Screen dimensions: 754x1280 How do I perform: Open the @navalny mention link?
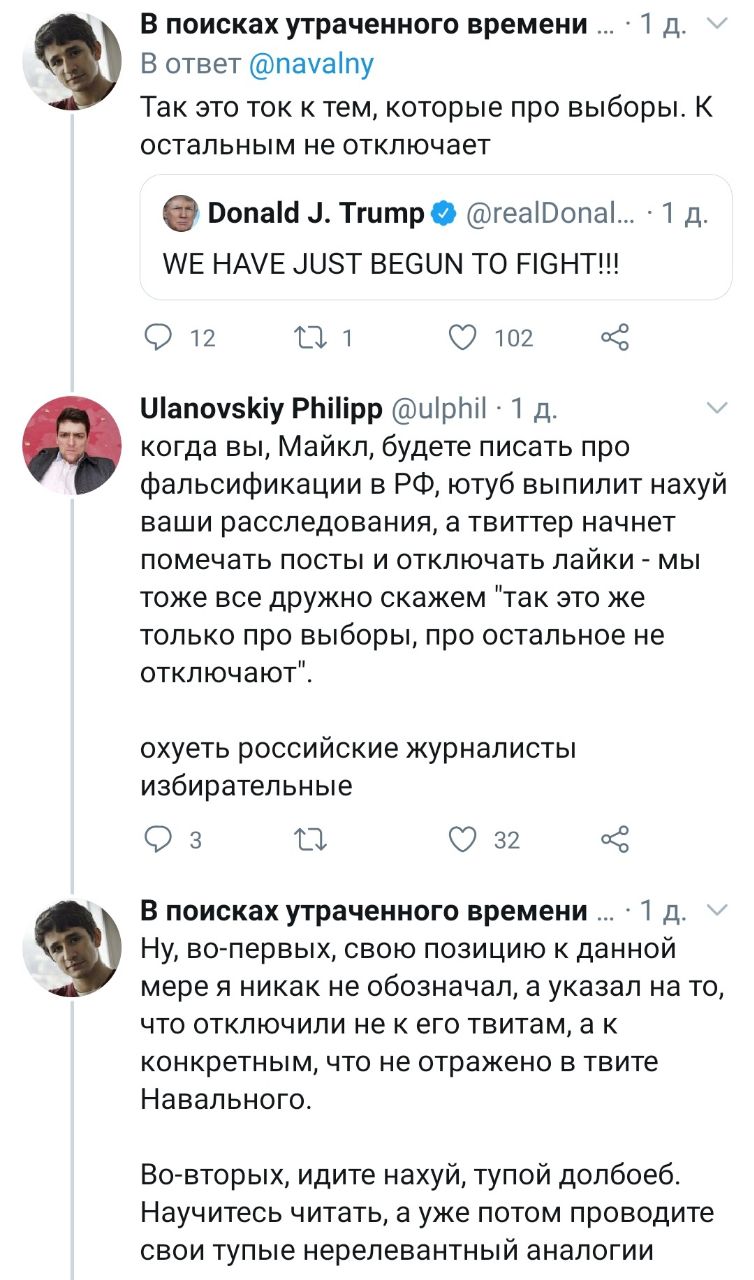coord(310,64)
